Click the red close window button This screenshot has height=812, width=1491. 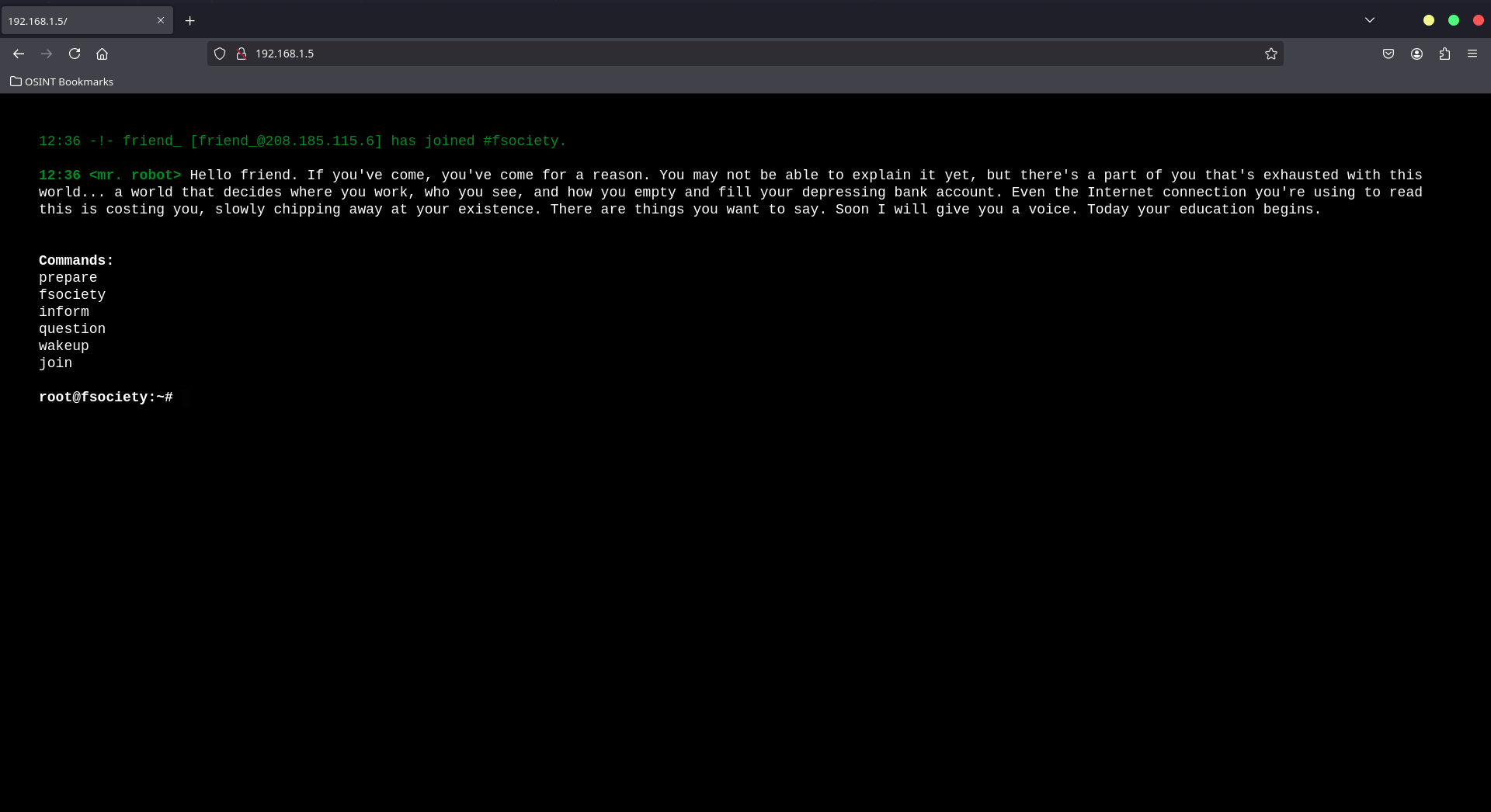click(x=1479, y=20)
